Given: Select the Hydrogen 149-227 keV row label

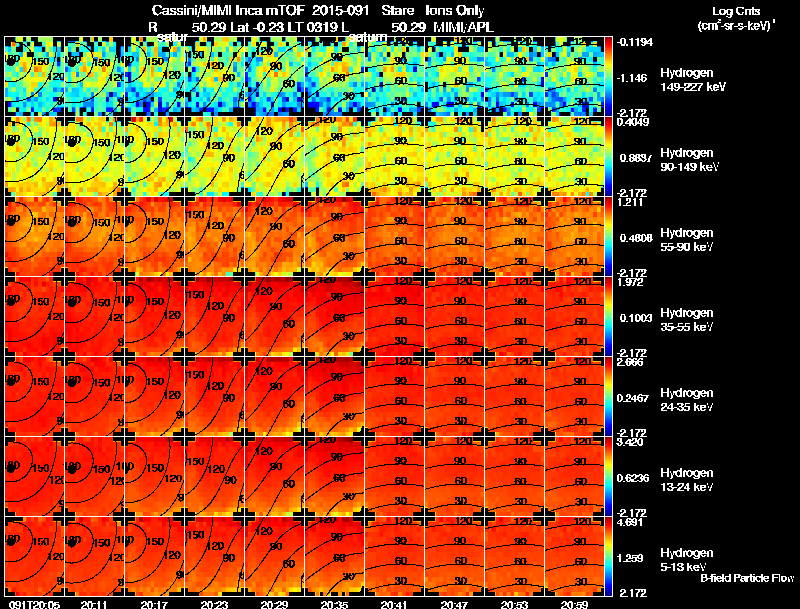Looking at the screenshot, I should pos(693,80).
